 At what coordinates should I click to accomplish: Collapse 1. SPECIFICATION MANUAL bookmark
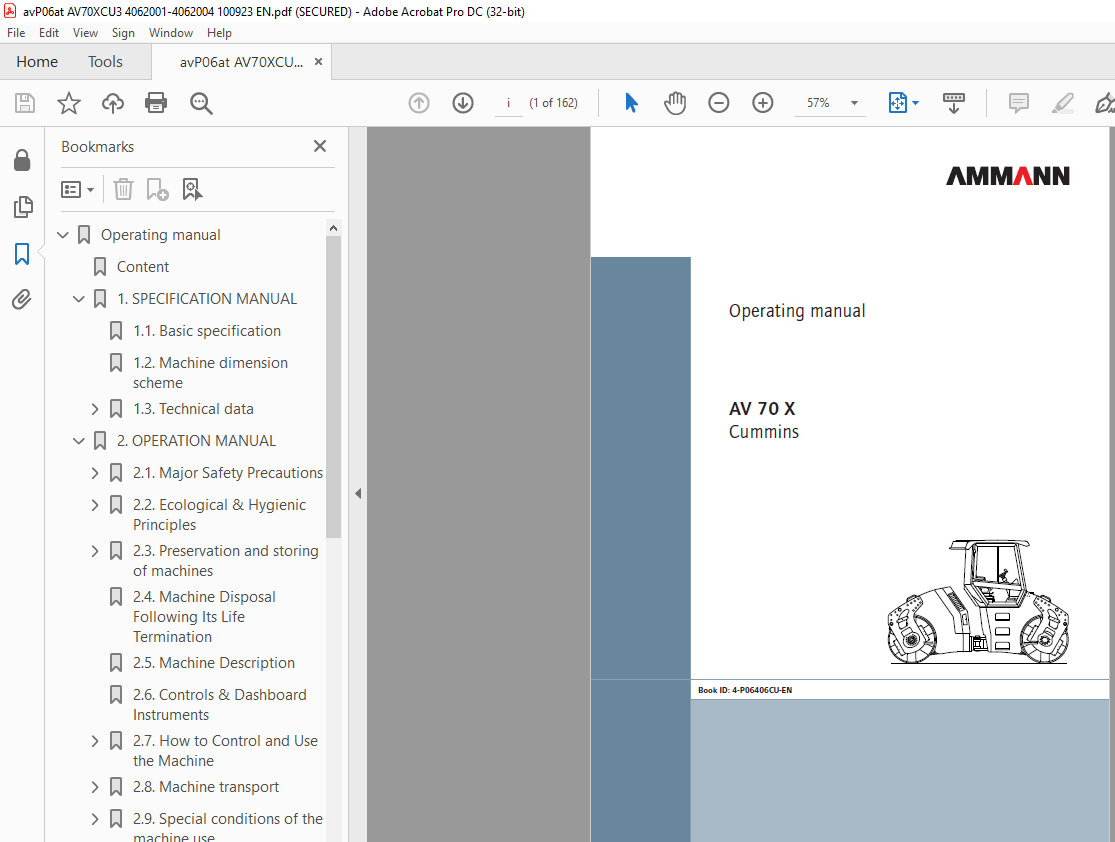[79, 299]
